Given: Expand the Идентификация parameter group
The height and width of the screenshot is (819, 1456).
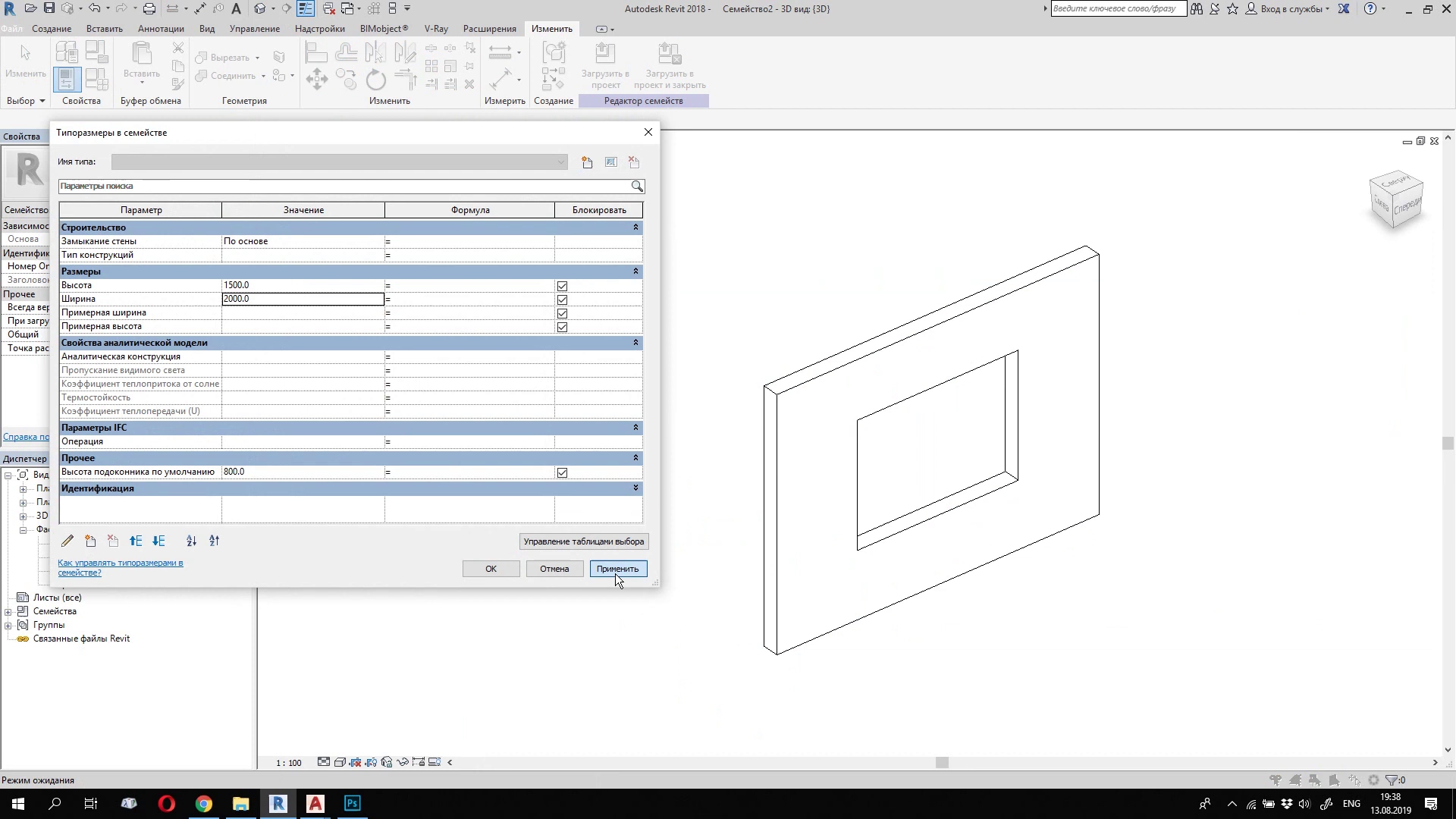Looking at the screenshot, I should (x=635, y=488).
